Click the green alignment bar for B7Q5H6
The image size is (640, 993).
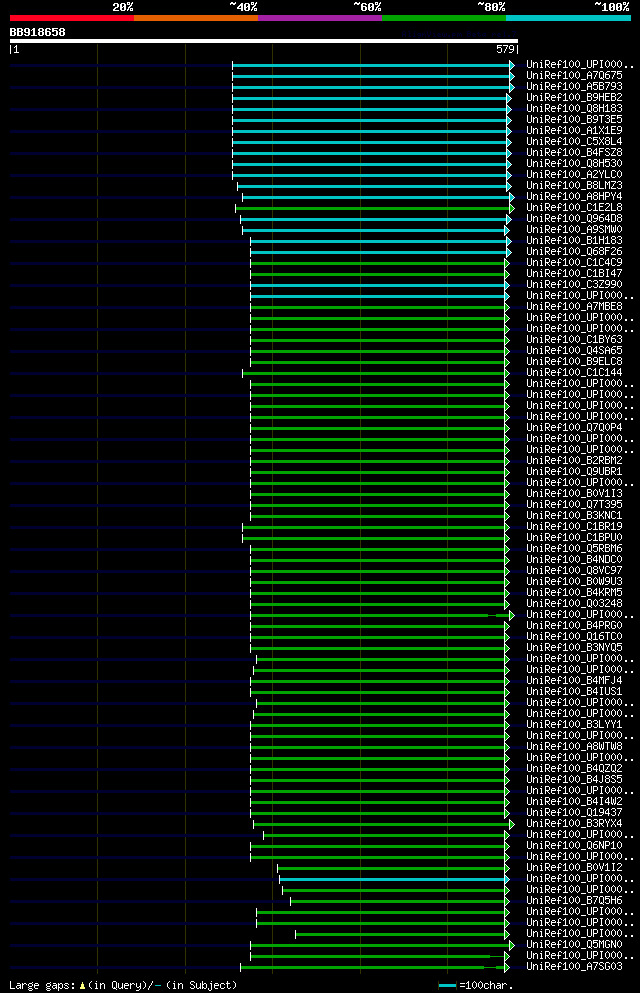(x=398, y=901)
